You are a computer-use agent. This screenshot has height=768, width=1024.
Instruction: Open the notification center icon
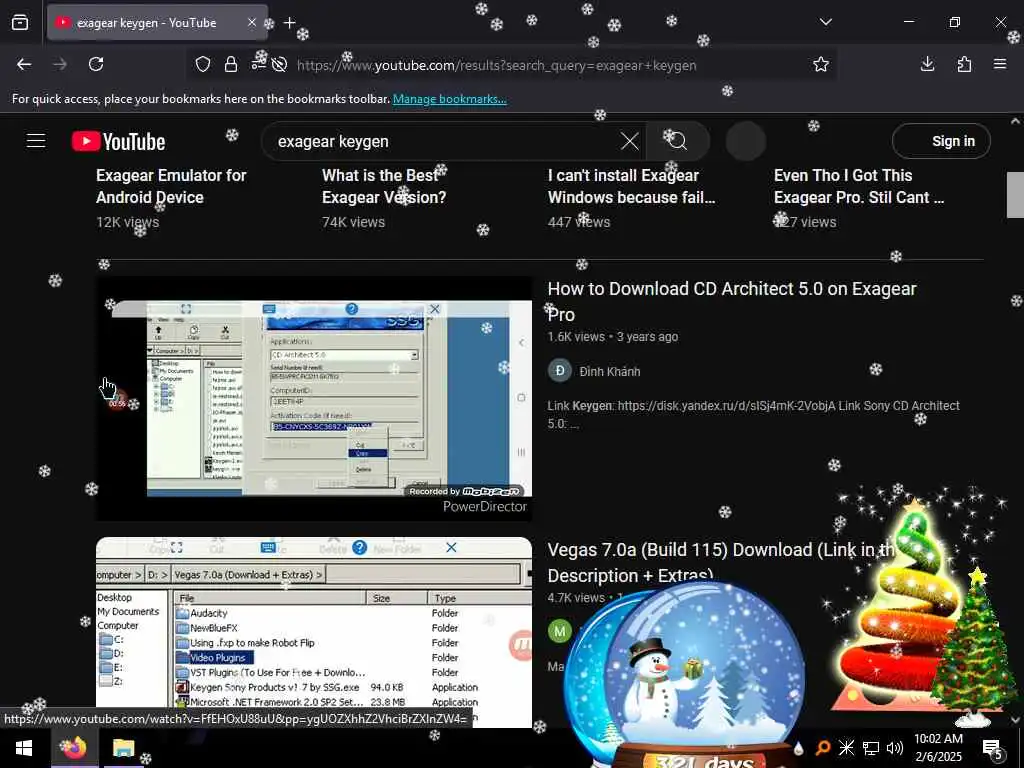click(993, 749)
